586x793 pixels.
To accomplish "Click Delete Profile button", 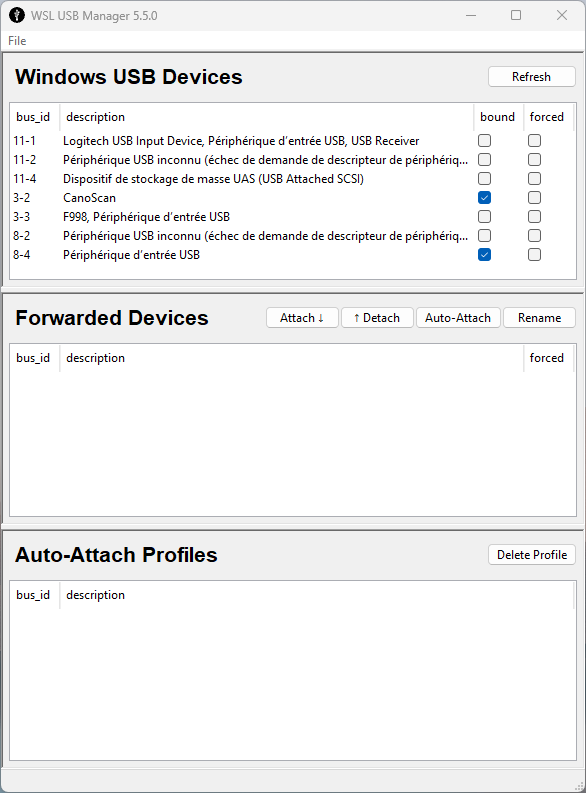I will click(531, 555).
